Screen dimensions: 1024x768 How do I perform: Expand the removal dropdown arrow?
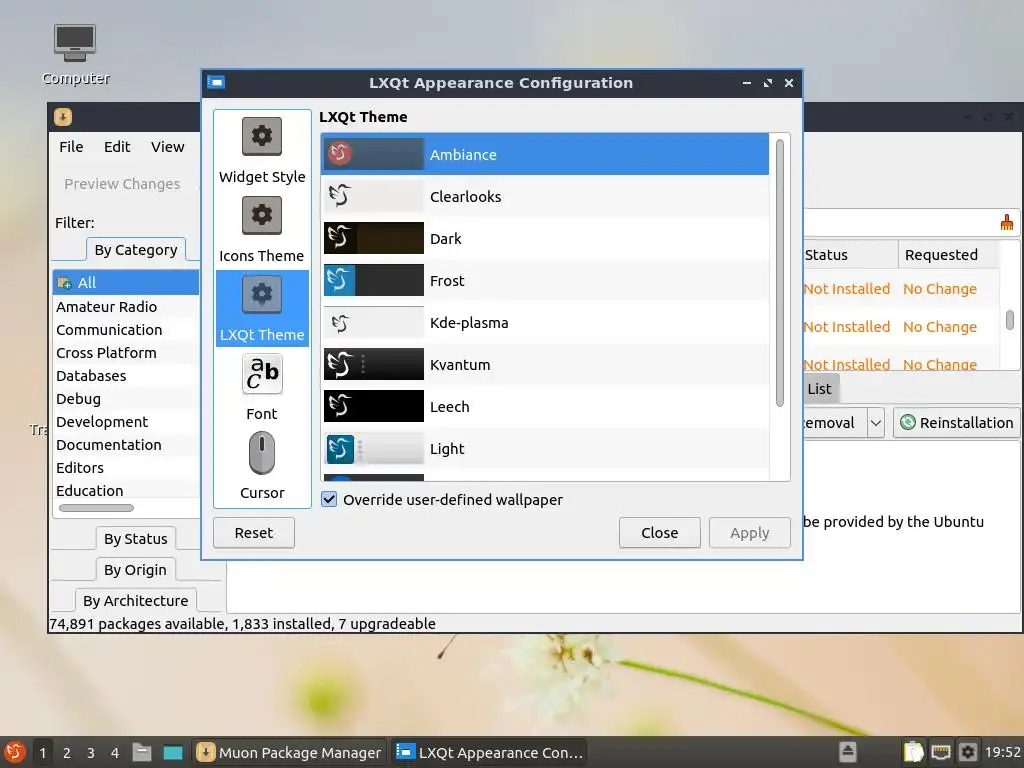[x=876, y=423]
